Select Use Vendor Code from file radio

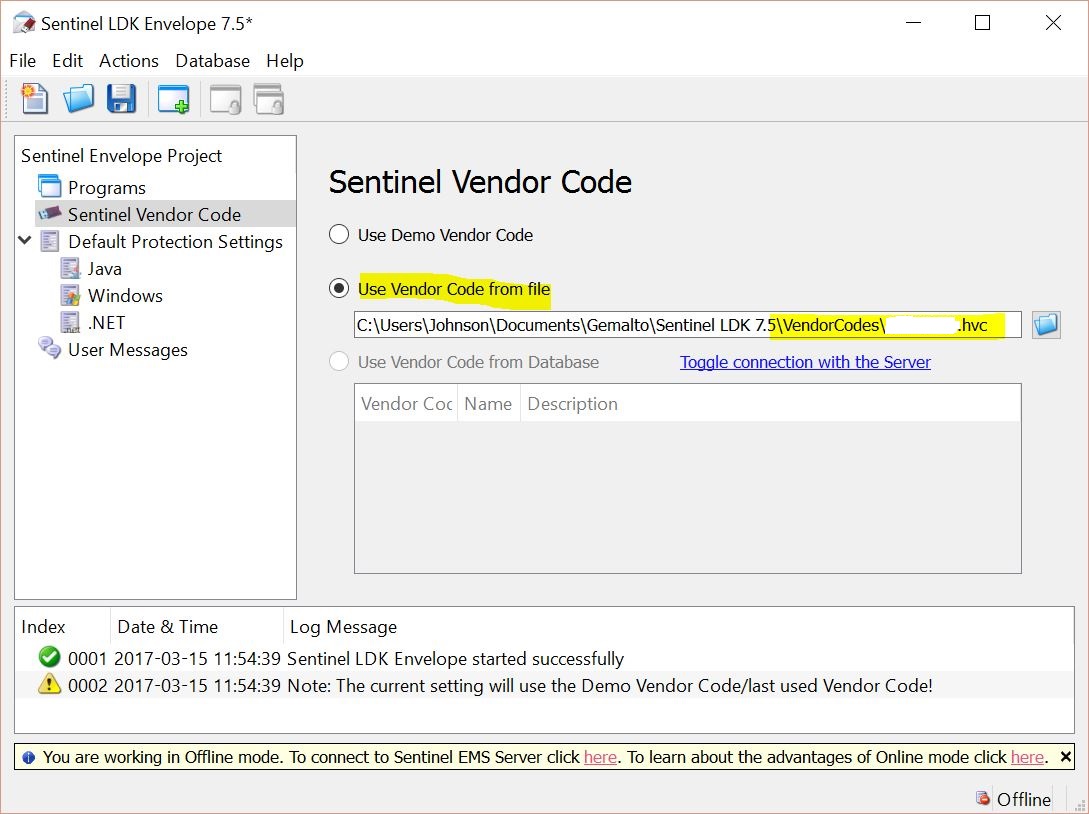pos(339,289)
